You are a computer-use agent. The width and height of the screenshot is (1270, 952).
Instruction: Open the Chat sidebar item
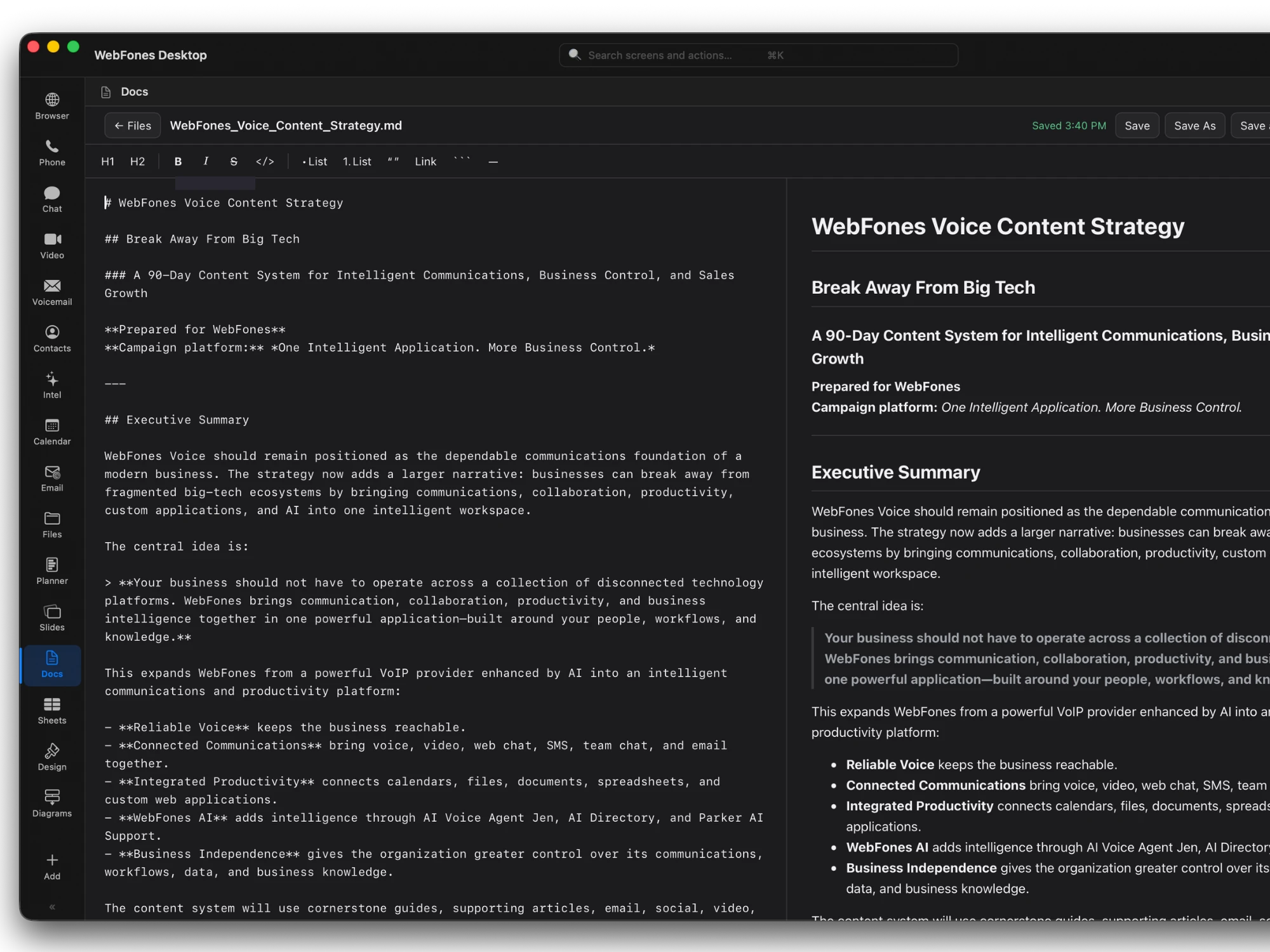click(52, 199)
